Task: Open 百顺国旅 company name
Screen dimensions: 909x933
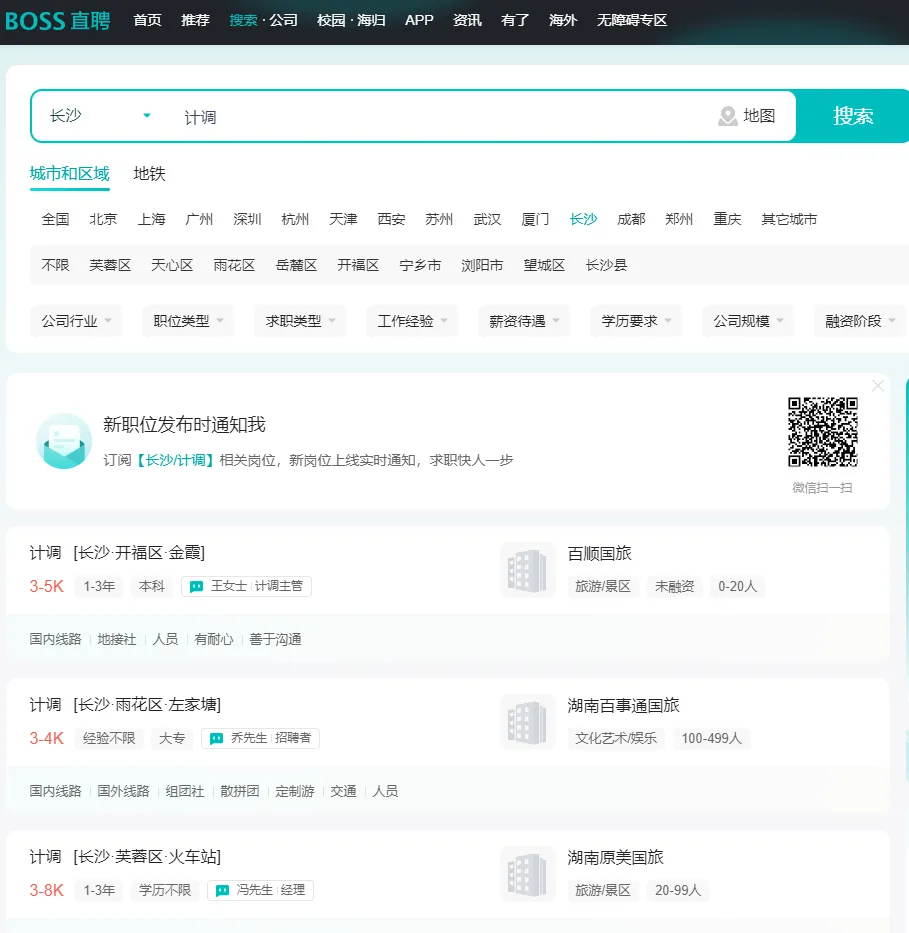Action: pos(600,553)
